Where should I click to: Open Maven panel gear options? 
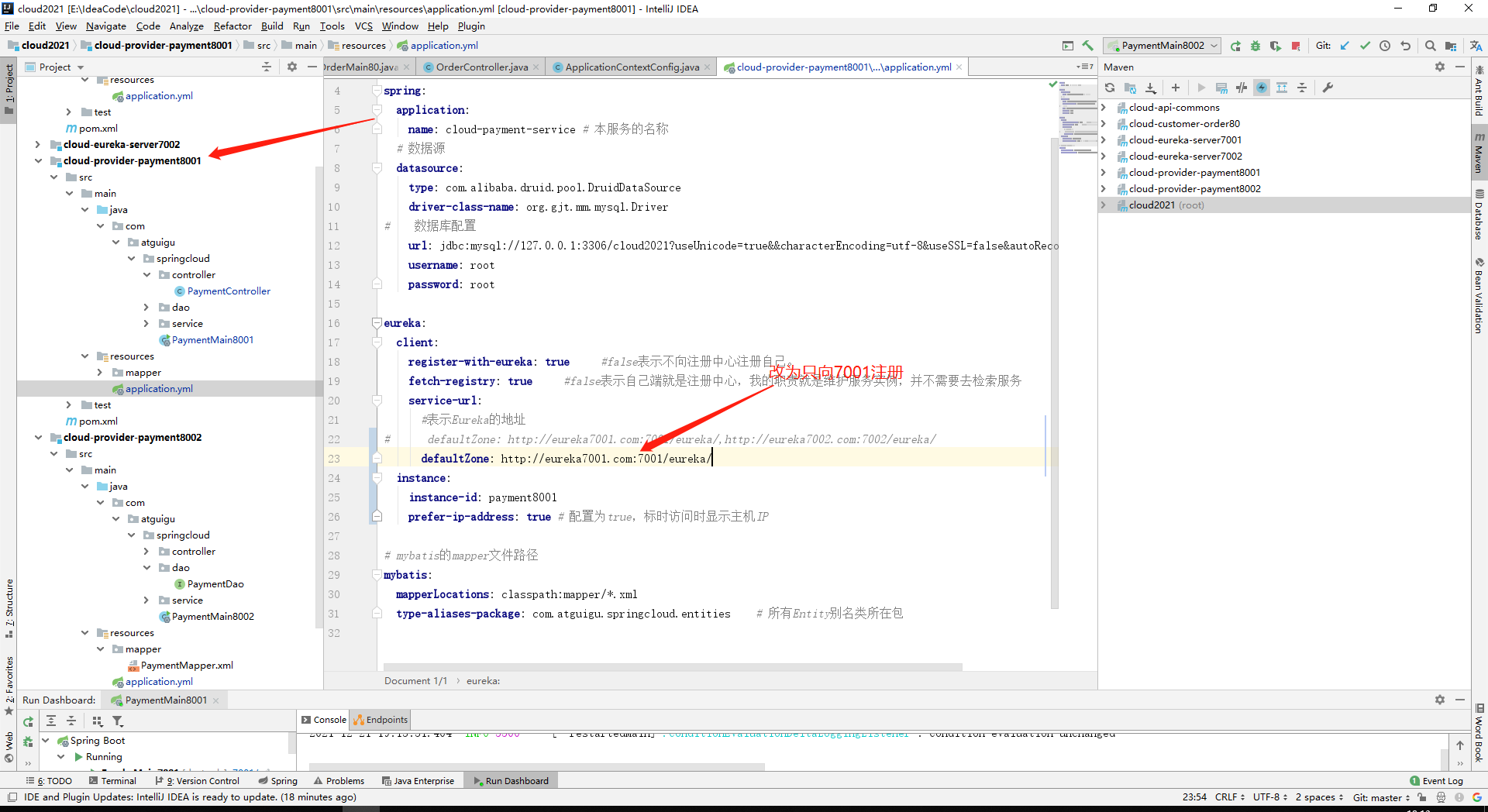1440,67
